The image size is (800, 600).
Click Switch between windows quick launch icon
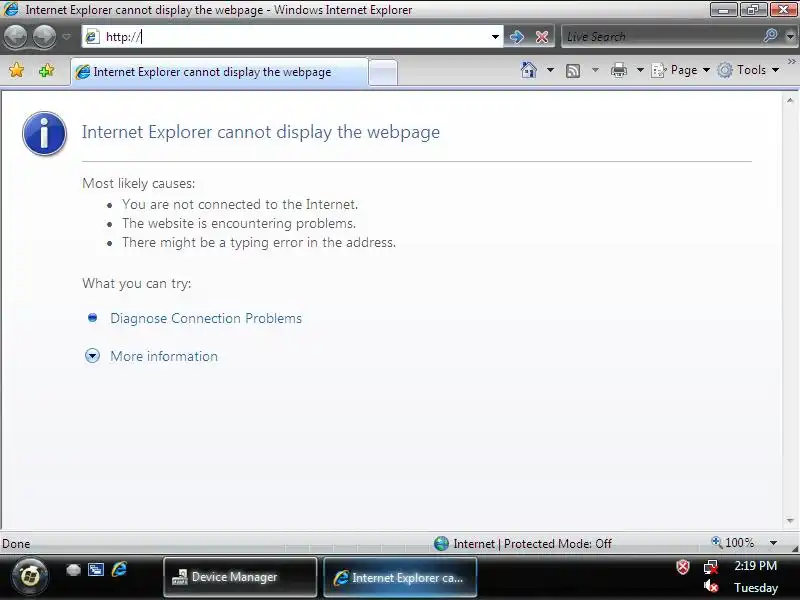pos(96,569)
